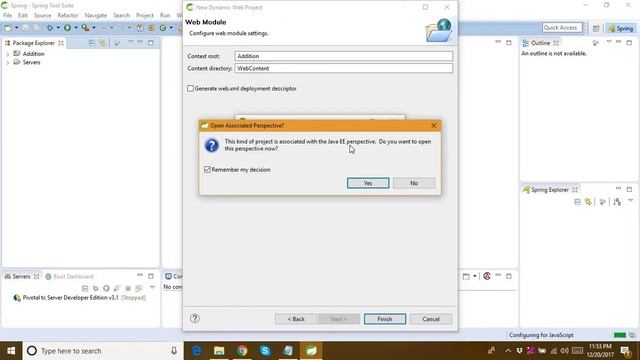The width and height of the screenshot is (640, 360).
Task: Click the Windows search box
Action: click(x=103, y=351)
